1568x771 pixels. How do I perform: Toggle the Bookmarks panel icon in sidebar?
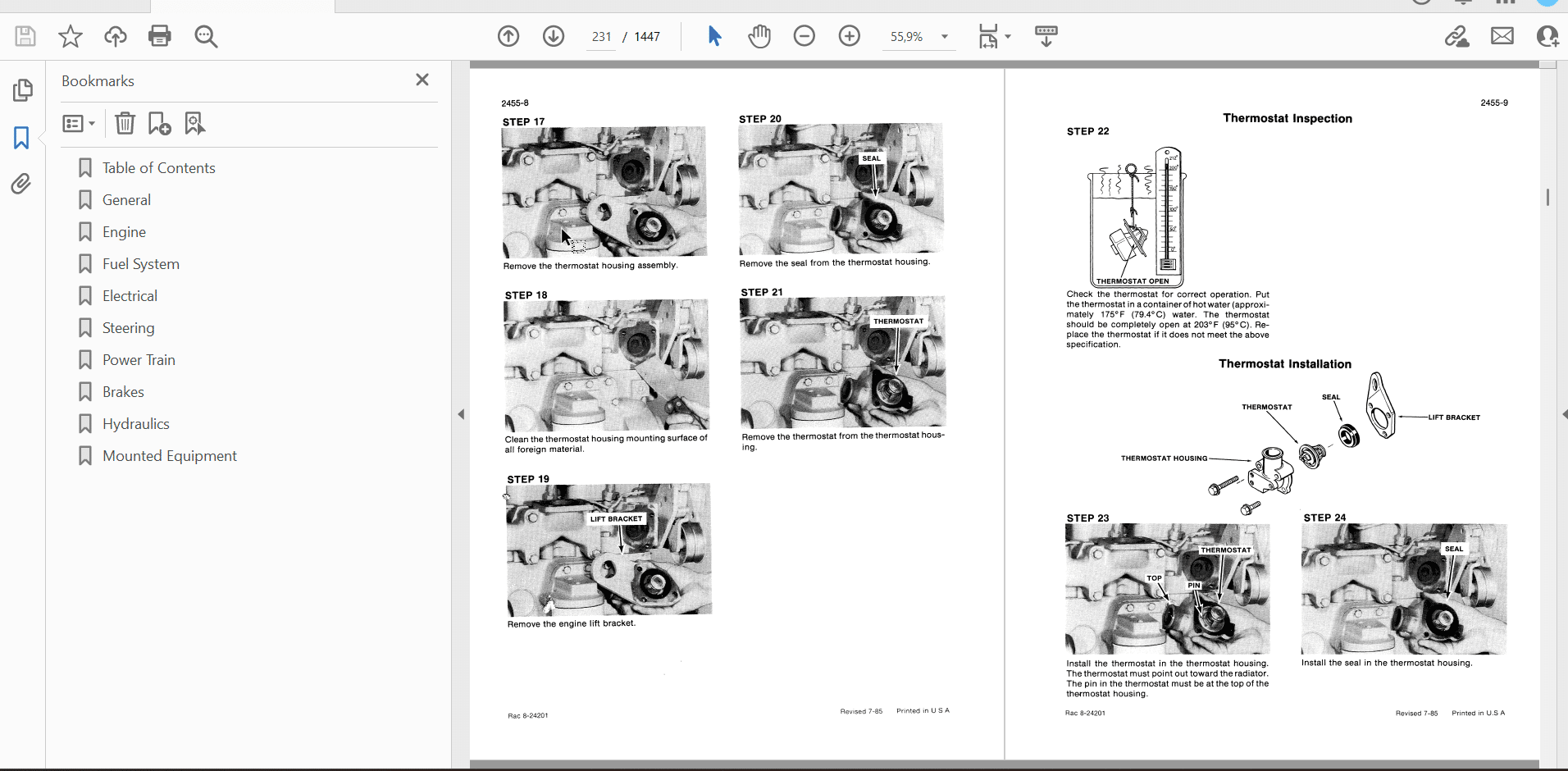[21, 137]
